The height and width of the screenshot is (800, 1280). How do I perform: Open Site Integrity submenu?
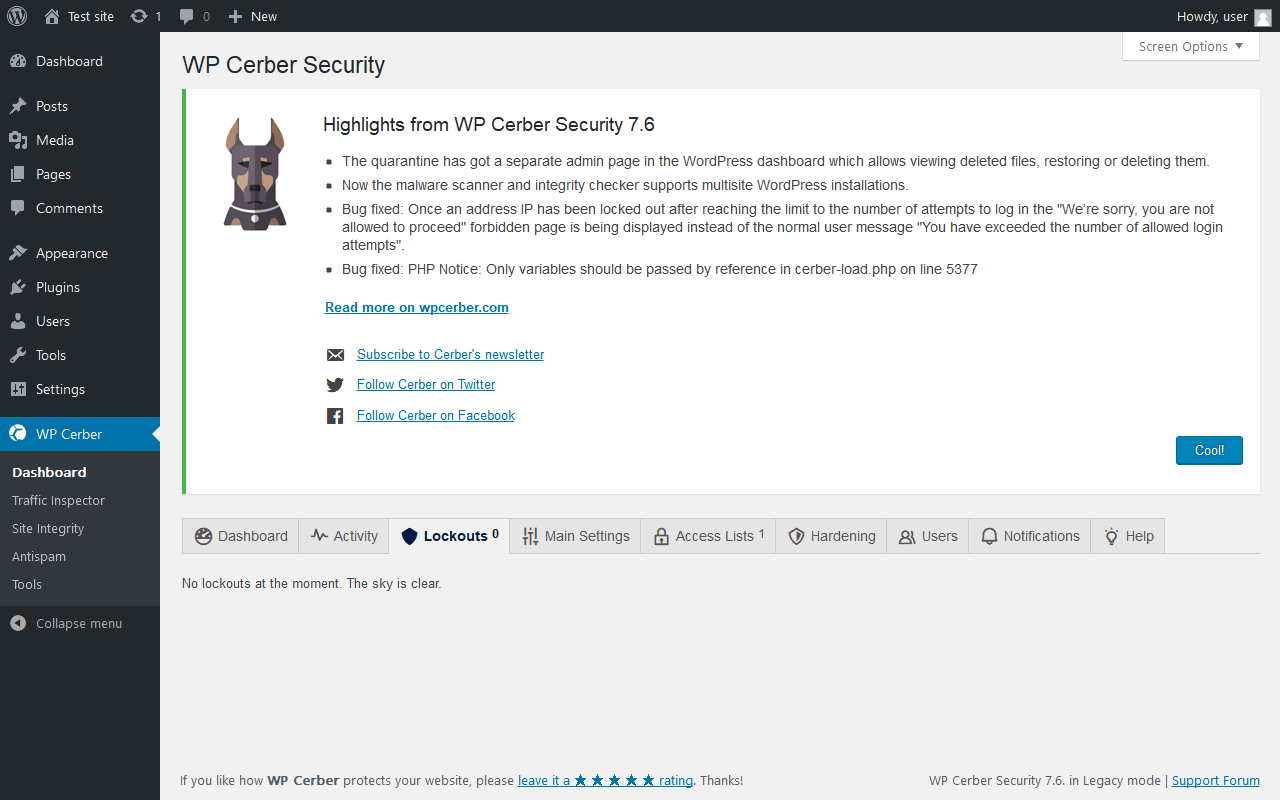[48, 528]
